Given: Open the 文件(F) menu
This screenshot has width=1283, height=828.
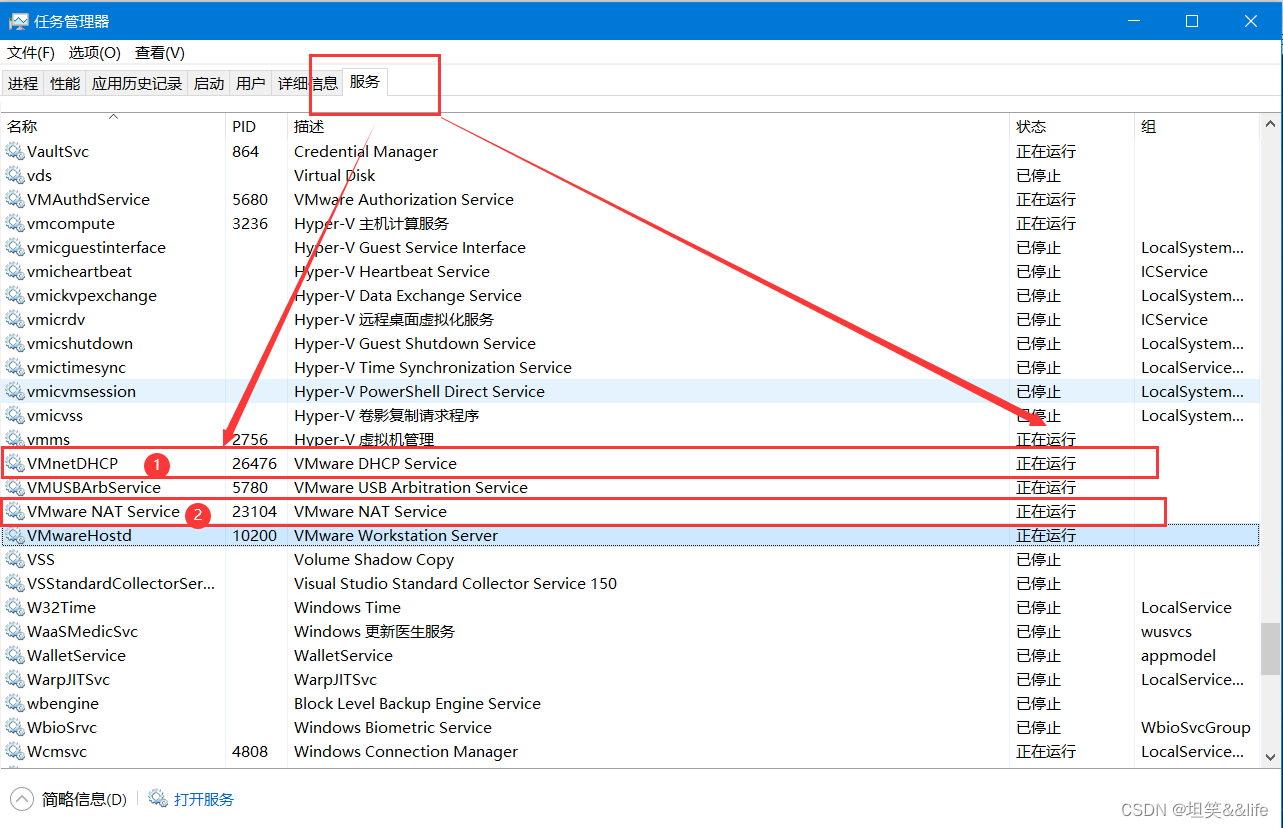Looking at the screenshot, I should coord(31,52).
